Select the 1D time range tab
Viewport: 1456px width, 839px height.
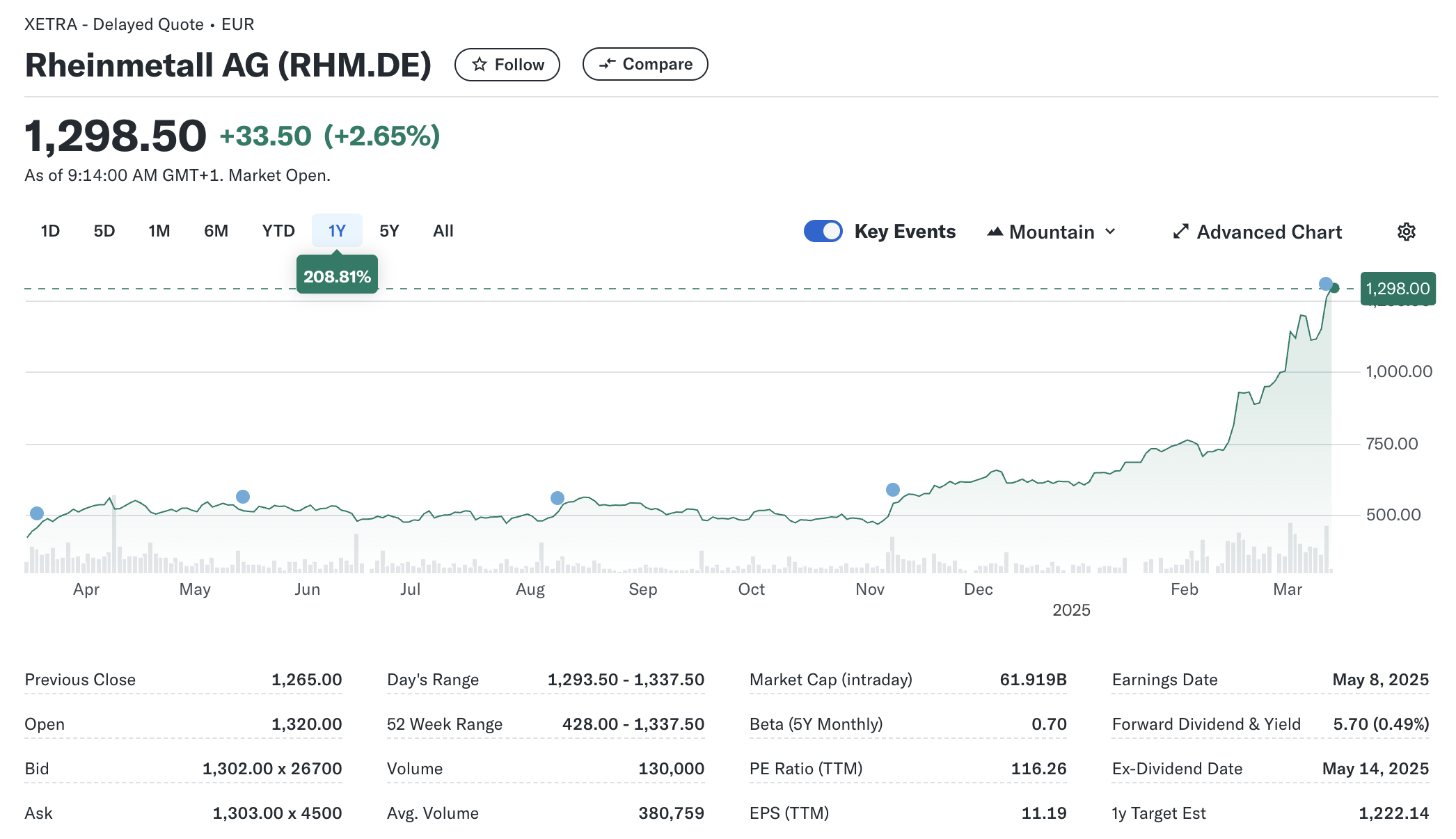[50, 231]
